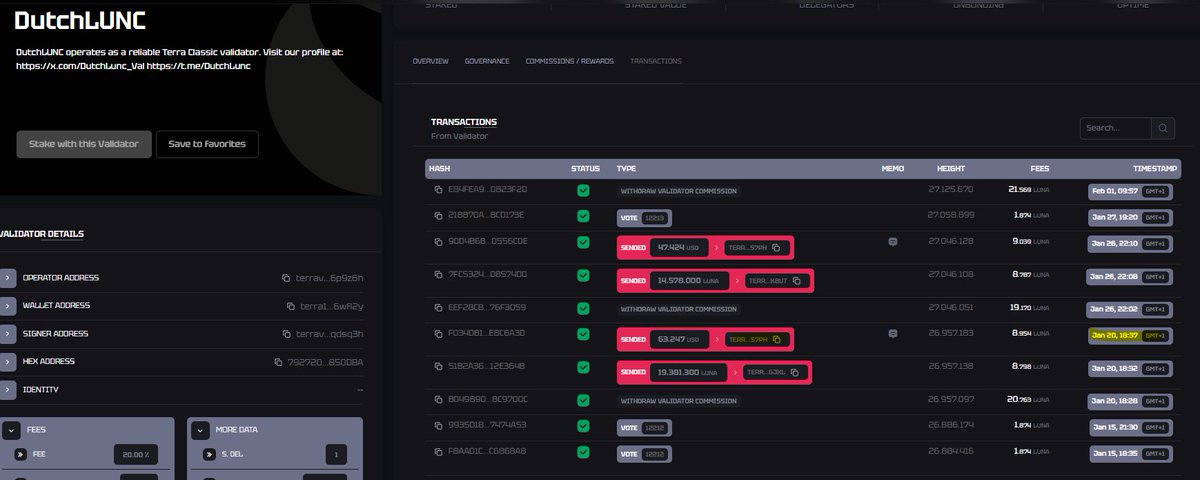Click Save to favorites button
This screenshot has width=1200, height=480.
click(207, 144)
